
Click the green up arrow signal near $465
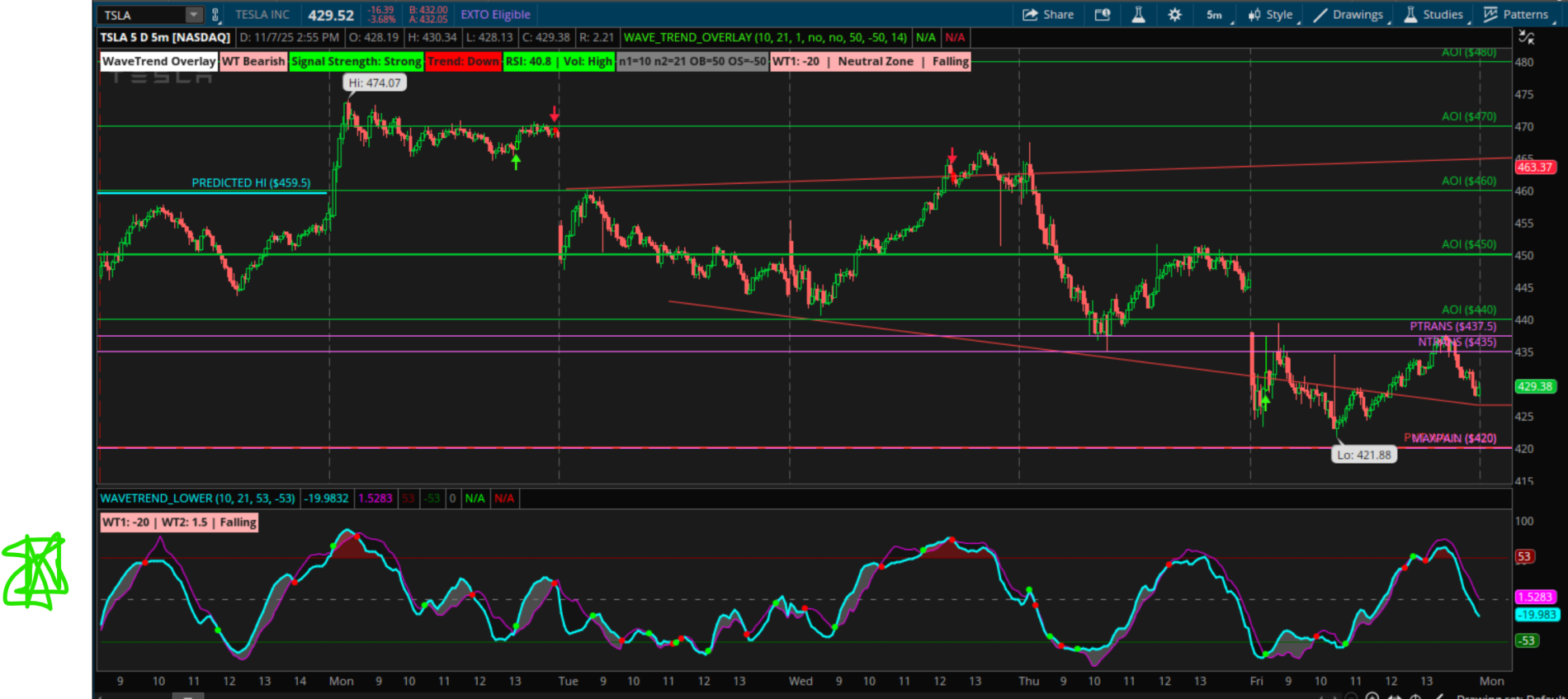516,163
